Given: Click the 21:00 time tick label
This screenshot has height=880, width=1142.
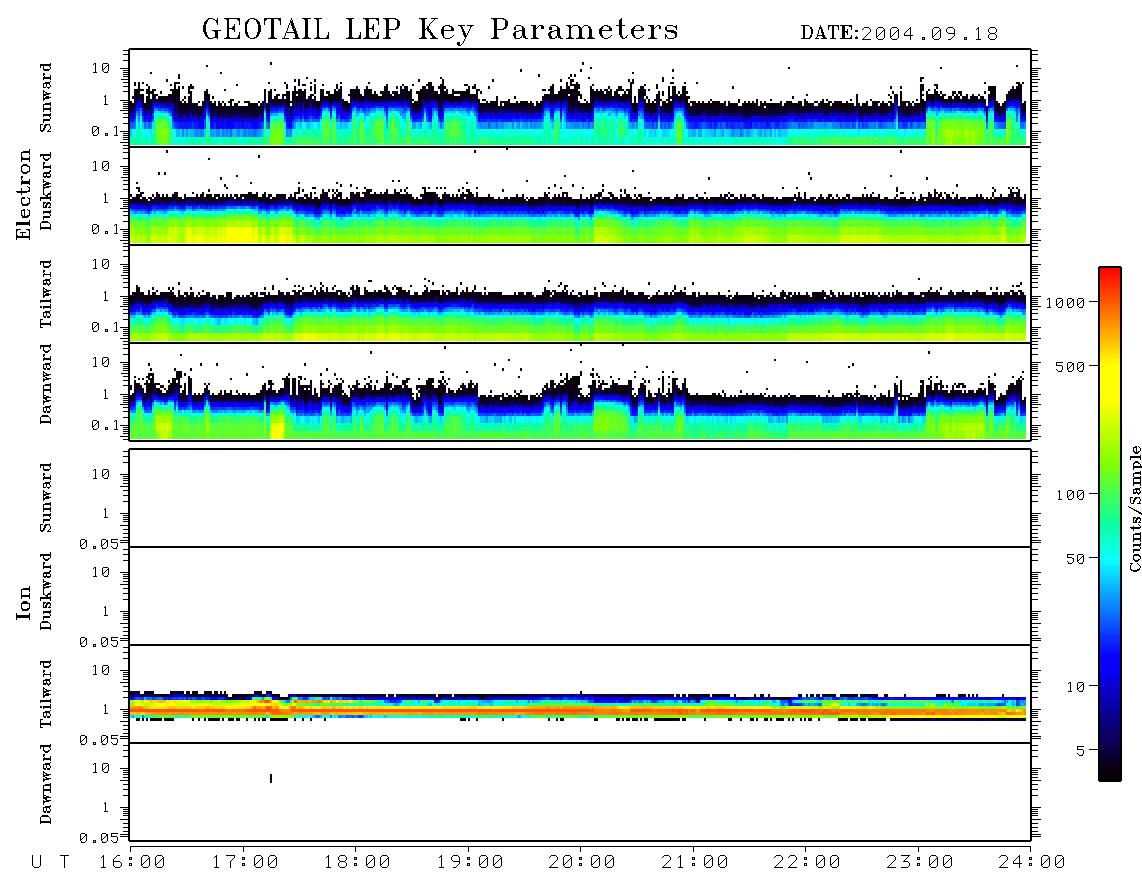Looking at the screenshot, I should point(696,863).
